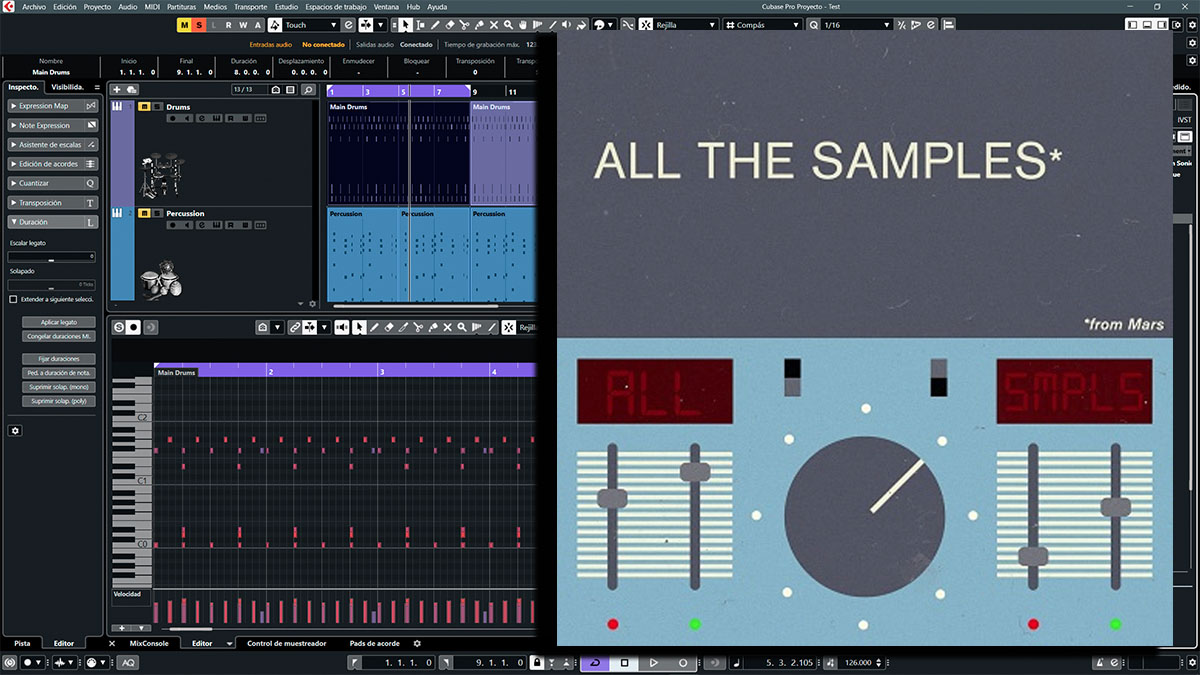
Task: Toggle Acoustic Feedback speaker in key editor
Action: [342, 327]
